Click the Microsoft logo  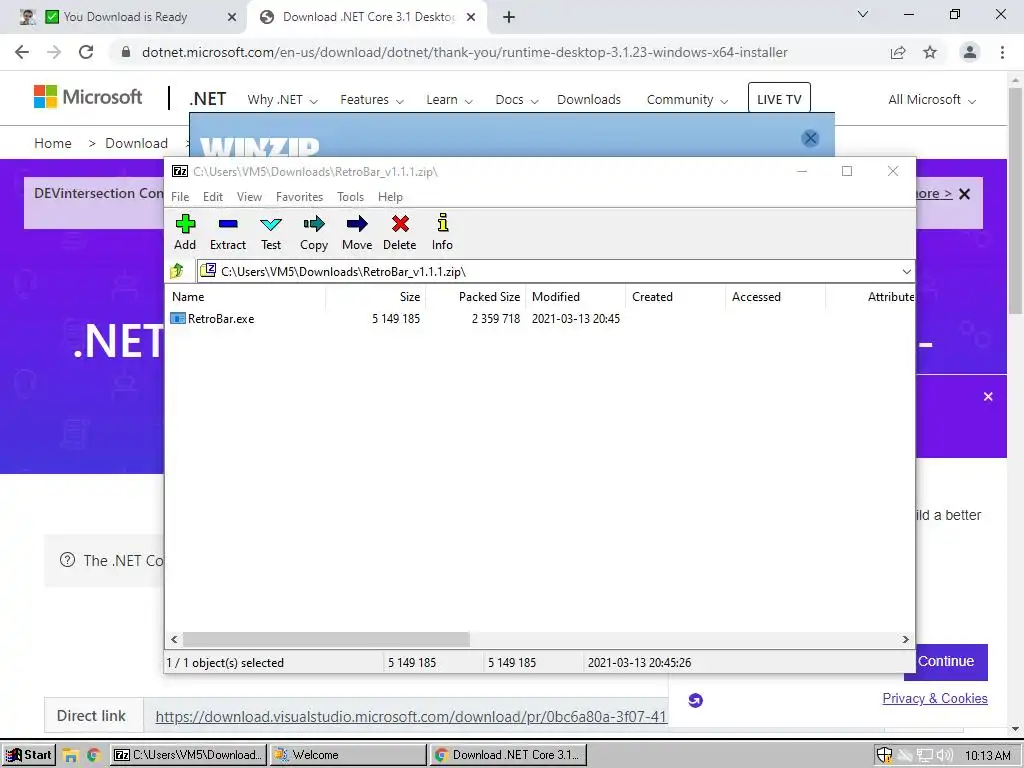[88, 97]
